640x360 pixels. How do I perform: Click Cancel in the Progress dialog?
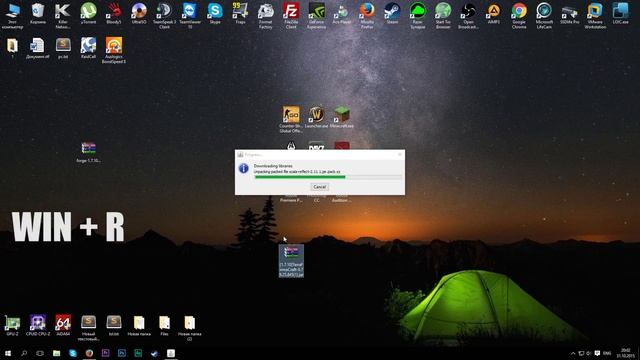(319, 187)
